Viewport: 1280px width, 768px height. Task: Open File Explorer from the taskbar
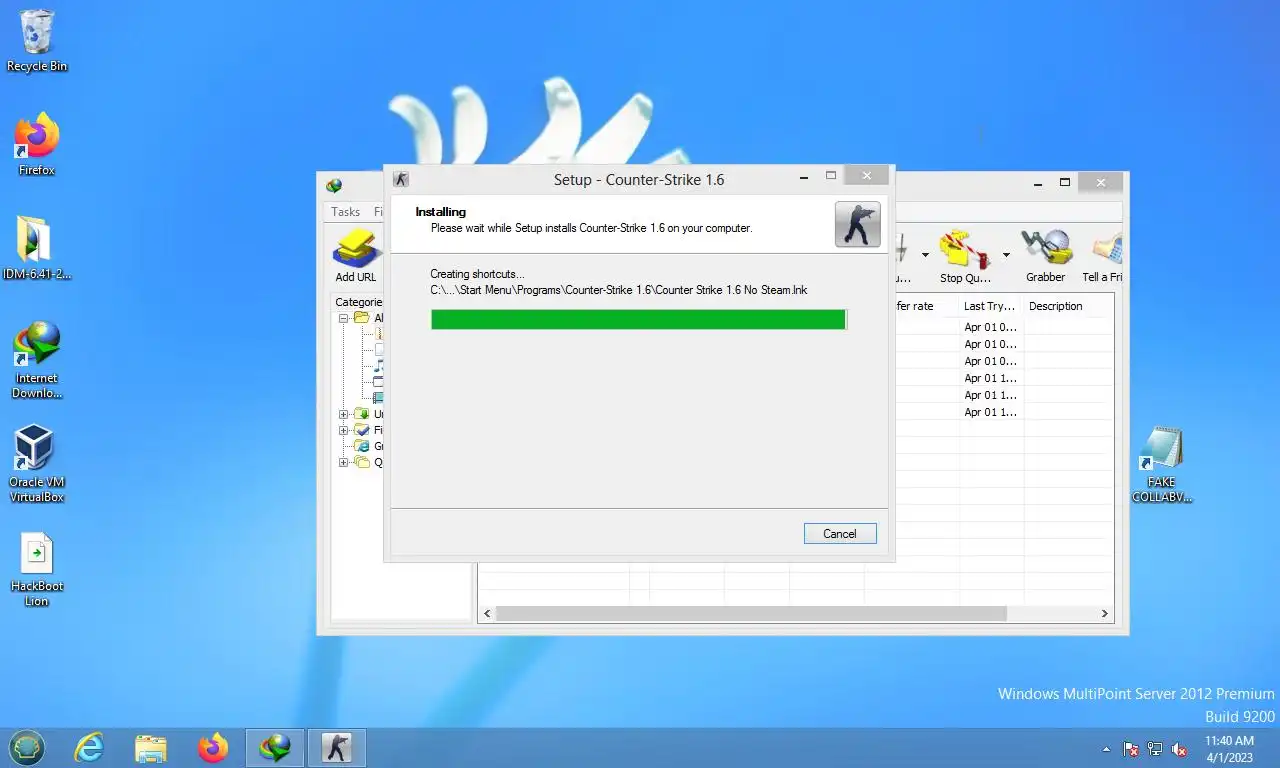tap(151, 747)
